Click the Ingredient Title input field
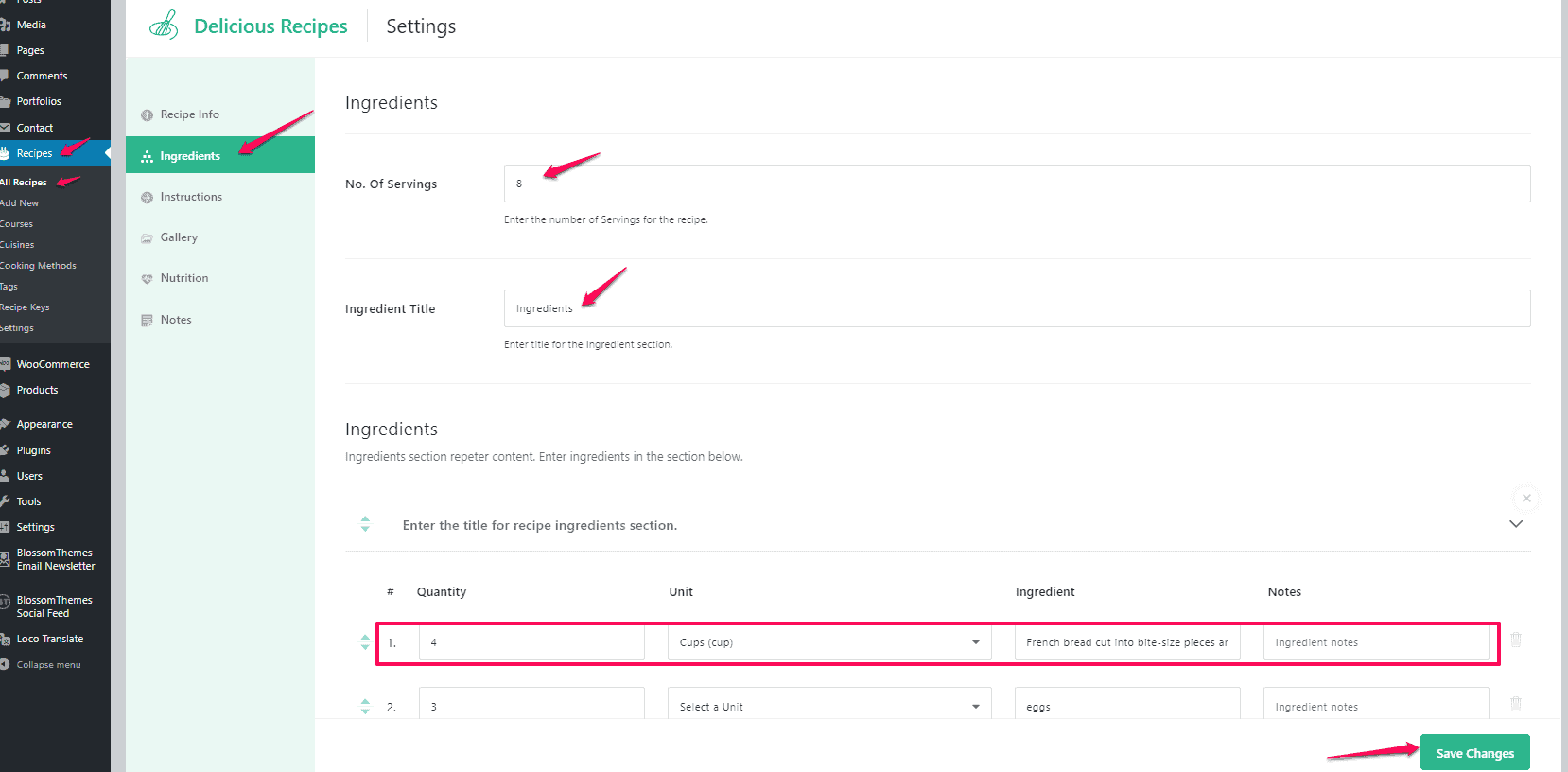 (1017, 308)
